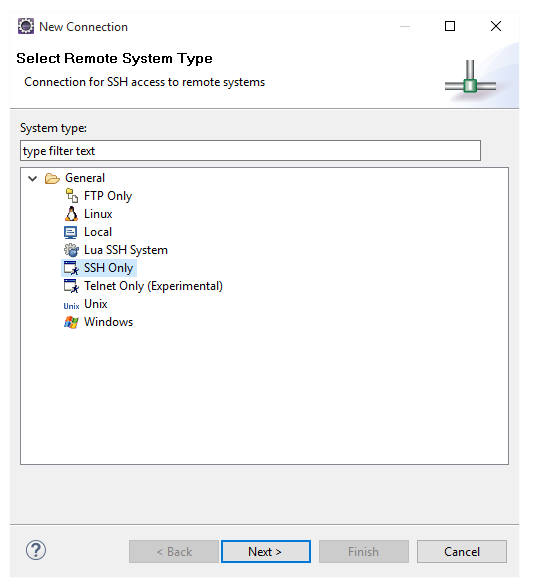
Task: Click the Telnet Only (Experimental) icon
Action: tap(71, 286)
